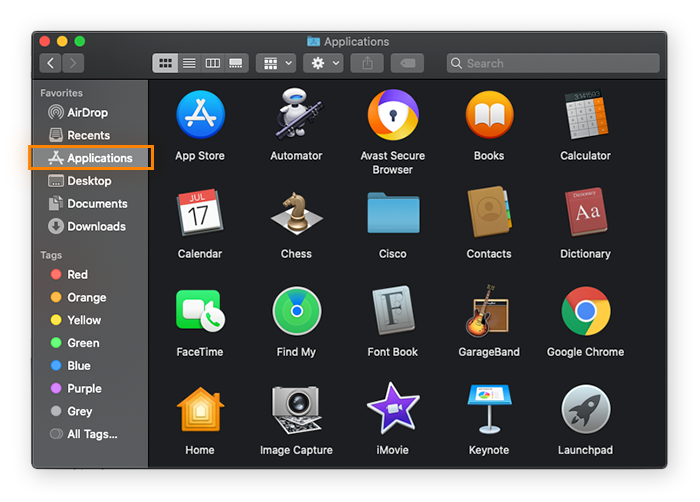Filter by the Orange tag
The width and height of the screenshot is (700, 502).
pos(91,297)
